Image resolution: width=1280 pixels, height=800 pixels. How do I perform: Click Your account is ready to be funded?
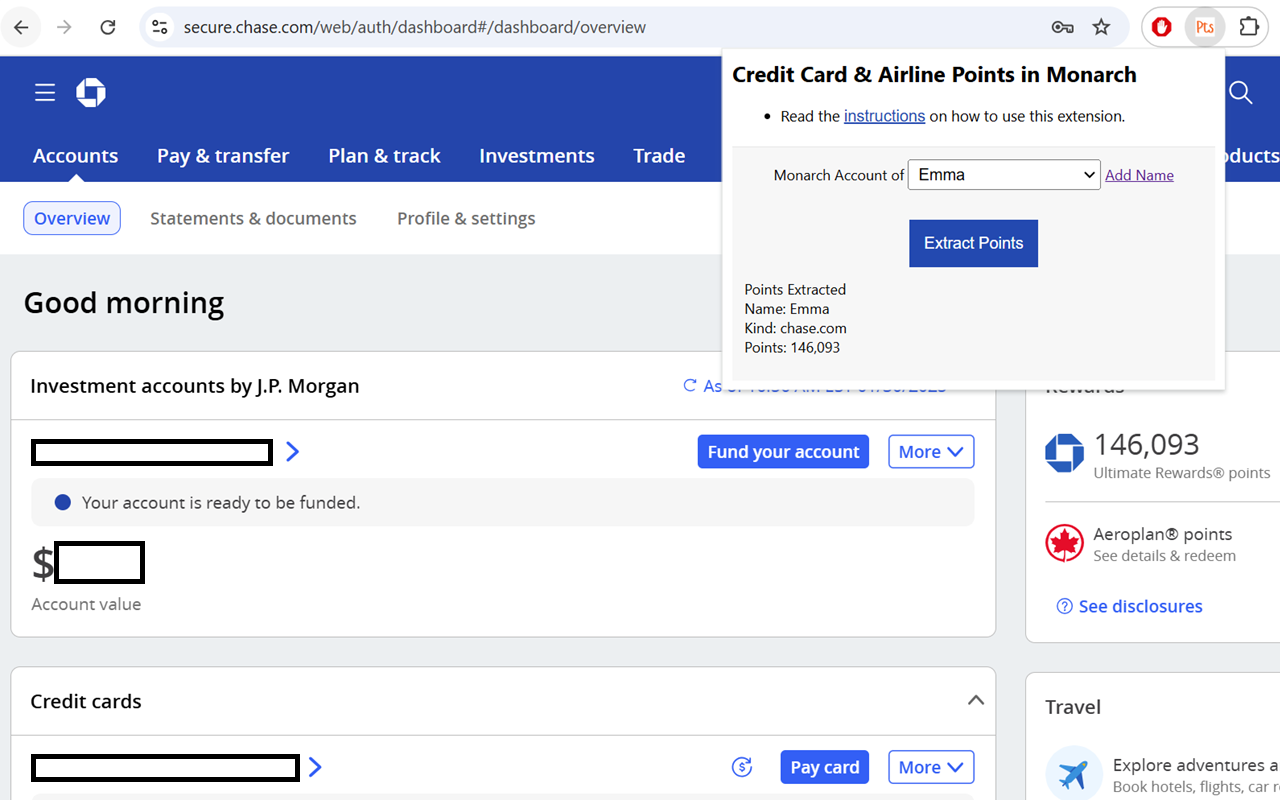221,502
